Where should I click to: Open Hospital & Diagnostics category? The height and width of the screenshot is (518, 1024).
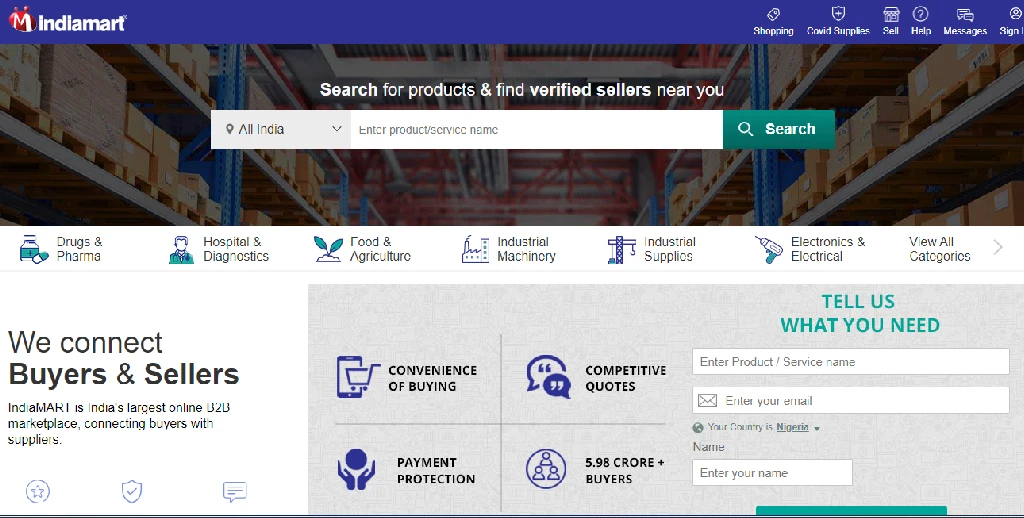219,250
